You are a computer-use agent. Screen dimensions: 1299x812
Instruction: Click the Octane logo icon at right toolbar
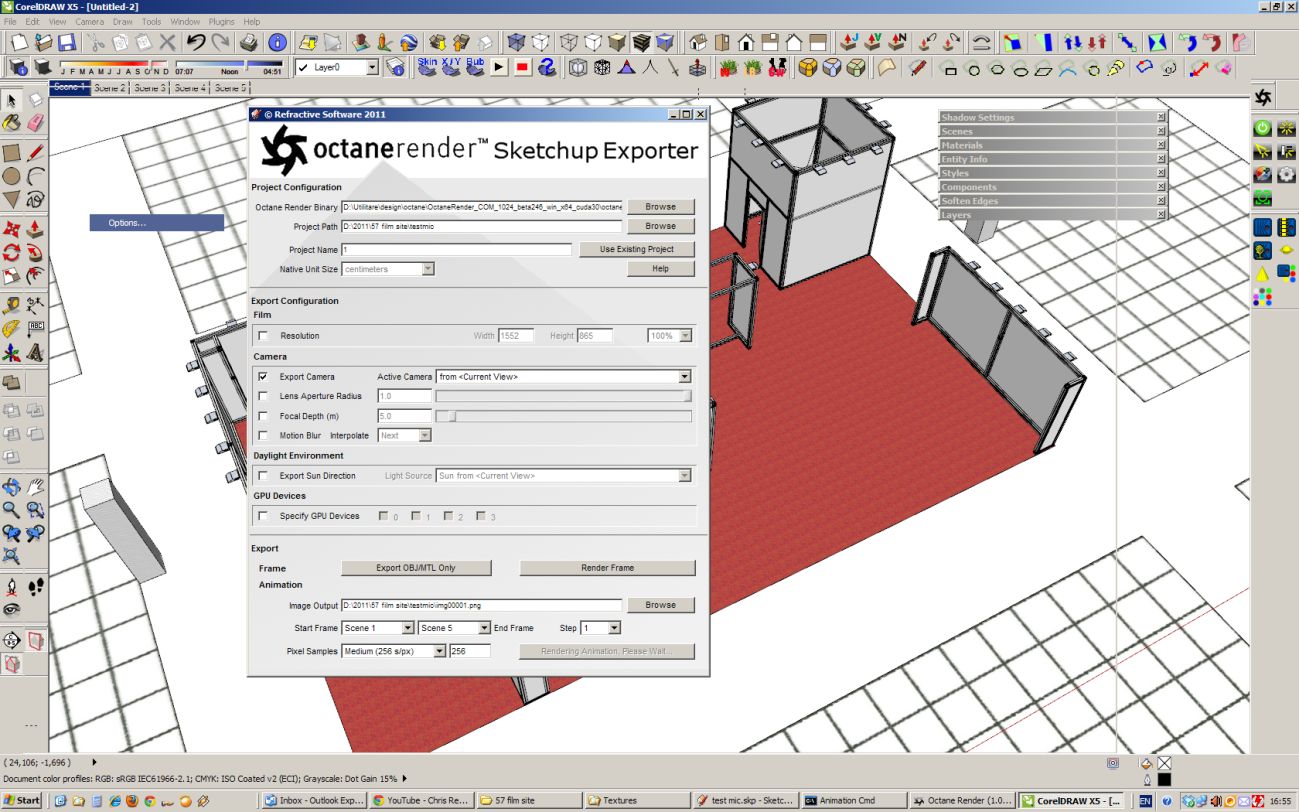click(x=1263, y=97)
